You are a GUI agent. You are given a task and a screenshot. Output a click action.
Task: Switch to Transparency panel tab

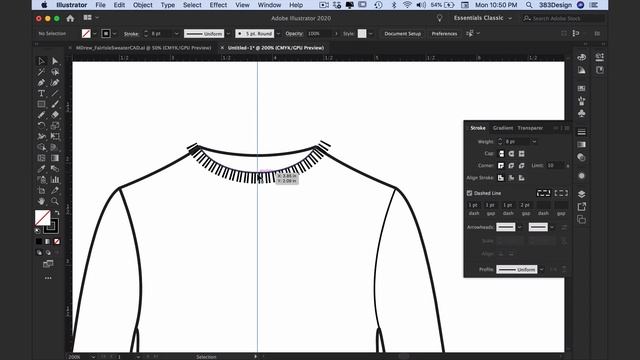[530, 128]
